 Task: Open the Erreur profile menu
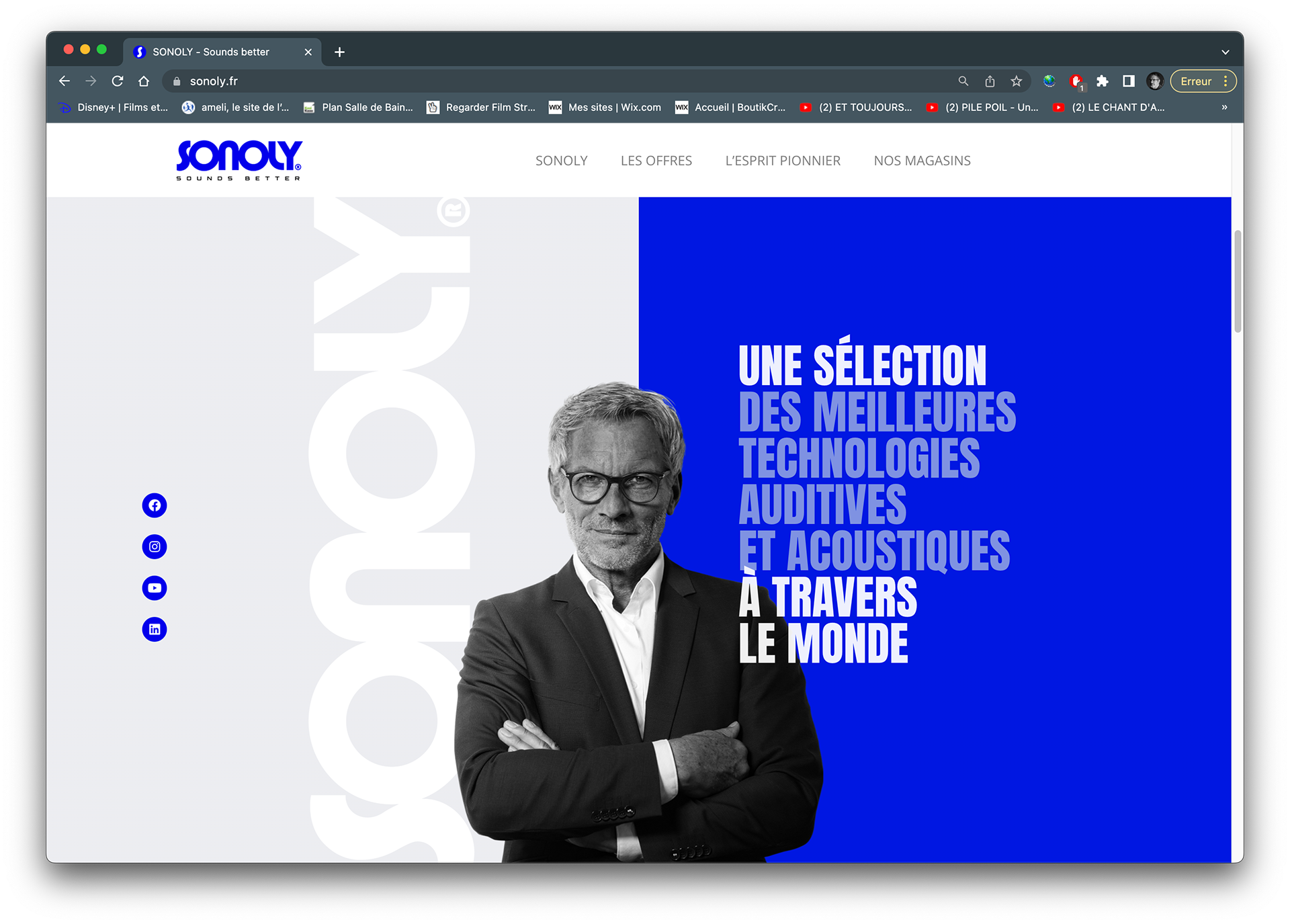pos(1203,81)
